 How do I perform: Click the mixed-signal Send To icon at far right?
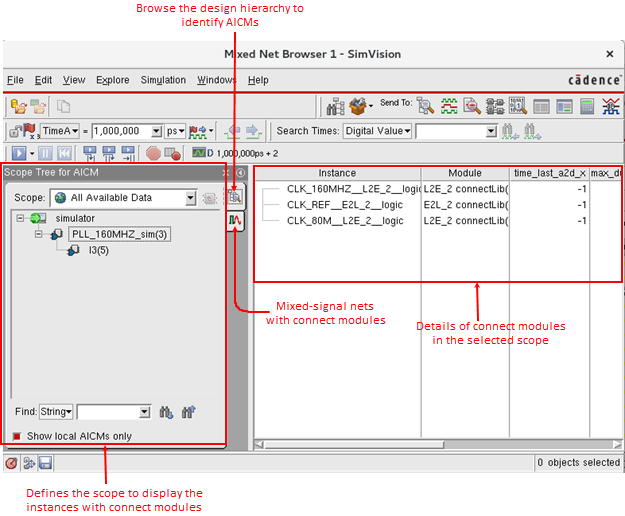point(611,106)
